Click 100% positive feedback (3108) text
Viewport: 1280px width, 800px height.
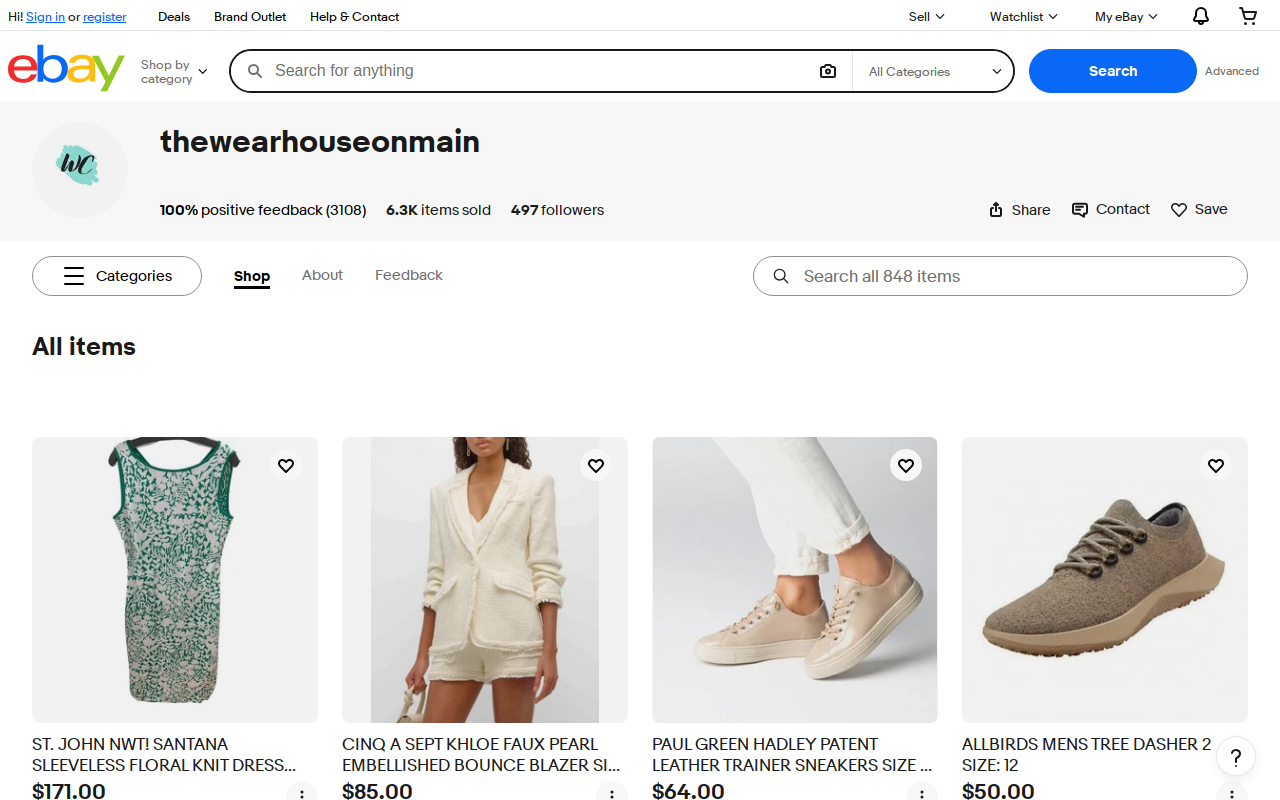coord(263,210)
